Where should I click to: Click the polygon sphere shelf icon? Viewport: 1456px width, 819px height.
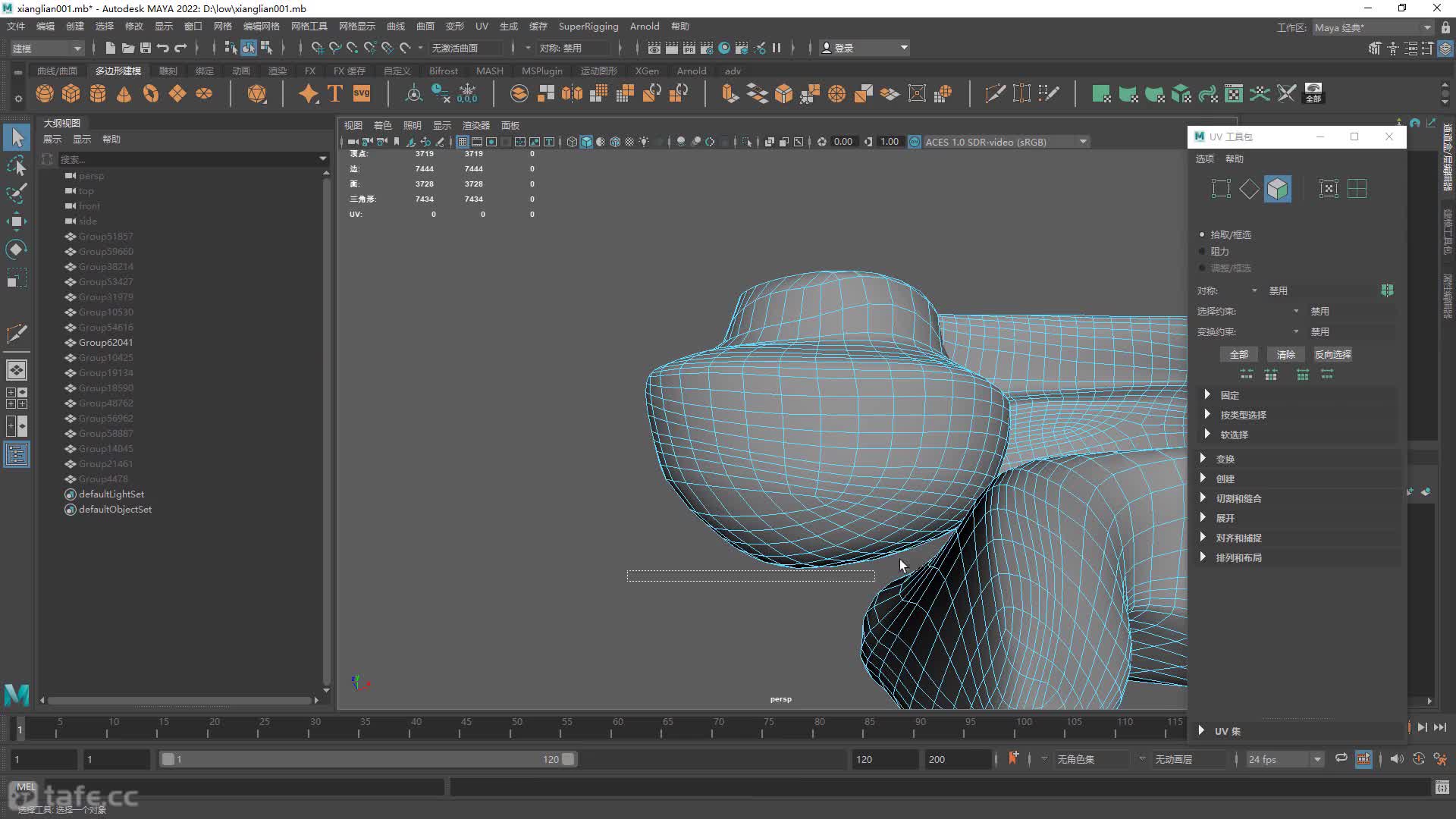(x=45, y=93)
